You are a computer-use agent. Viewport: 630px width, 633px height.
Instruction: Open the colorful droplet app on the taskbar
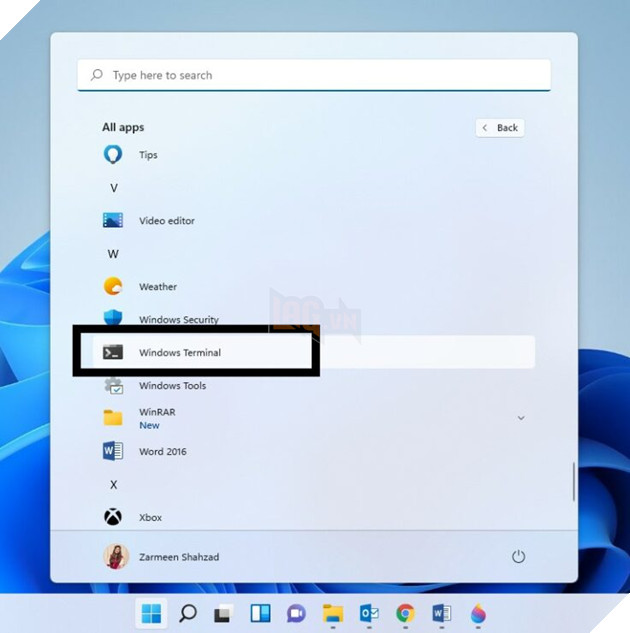point(478,614)
